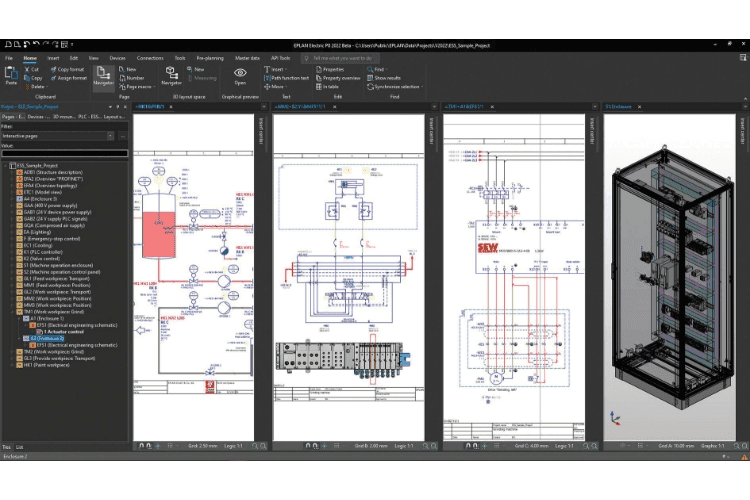This screenshot has height=500, width=750.
Task: Open the File menu
Action: [9, 58]
